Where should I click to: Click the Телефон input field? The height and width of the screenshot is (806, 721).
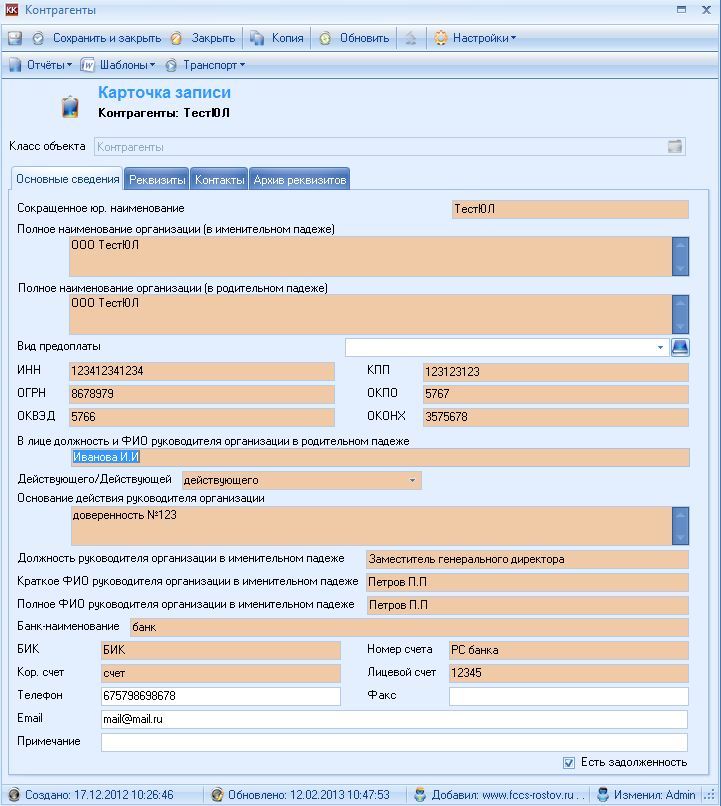coord(221,696)
